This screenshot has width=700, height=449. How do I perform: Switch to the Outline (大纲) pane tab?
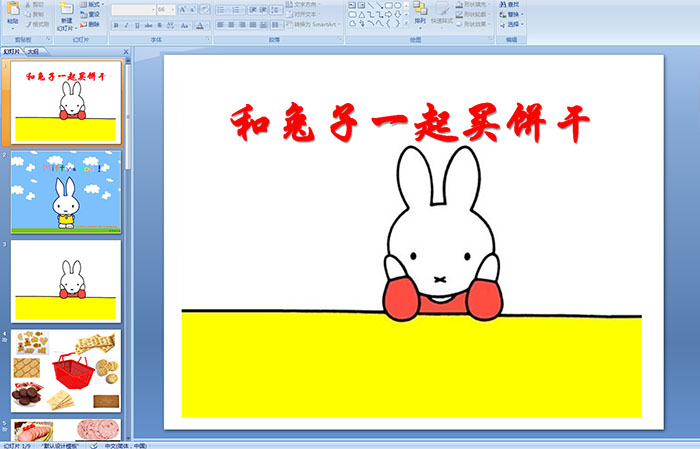point(33,52)
